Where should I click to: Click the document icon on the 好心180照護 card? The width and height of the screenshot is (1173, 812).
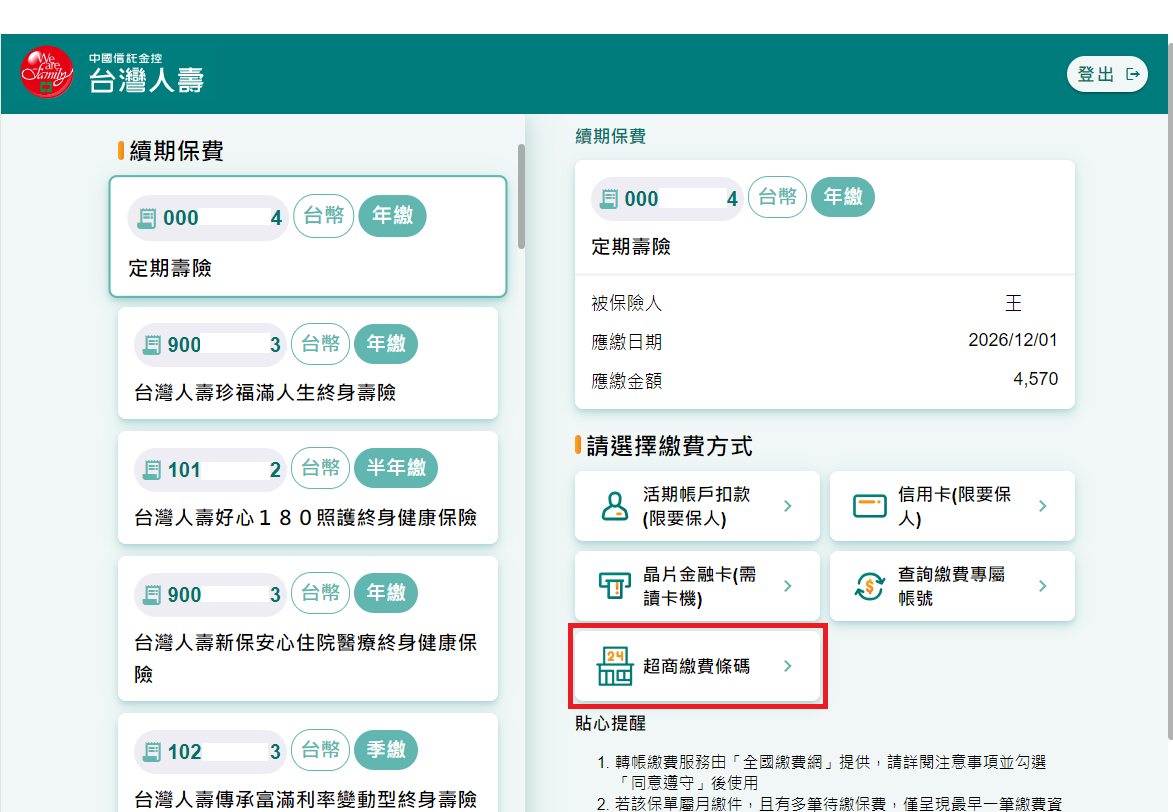pyautogui.click(x=152, y=470)
